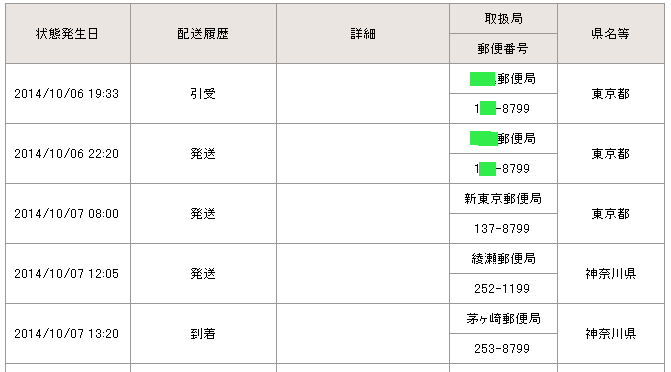
Task: Click the 取扱局 header cell
Action: click(x=503, y=19)
